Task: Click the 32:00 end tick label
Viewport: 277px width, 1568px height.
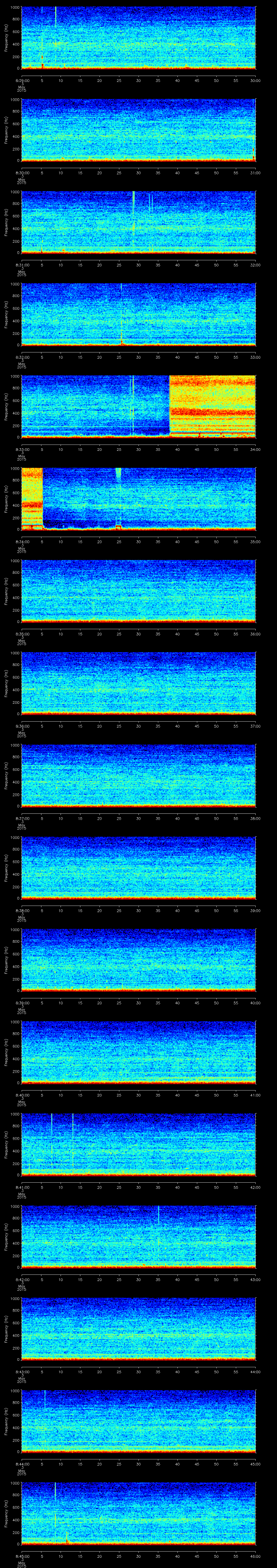Action: pos(255,265)
